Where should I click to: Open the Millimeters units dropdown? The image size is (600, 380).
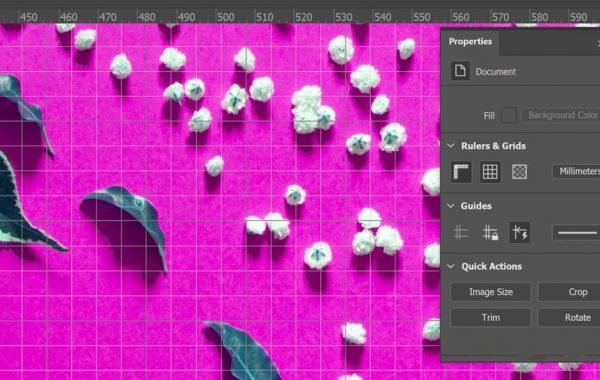click(x=576, y=171)
